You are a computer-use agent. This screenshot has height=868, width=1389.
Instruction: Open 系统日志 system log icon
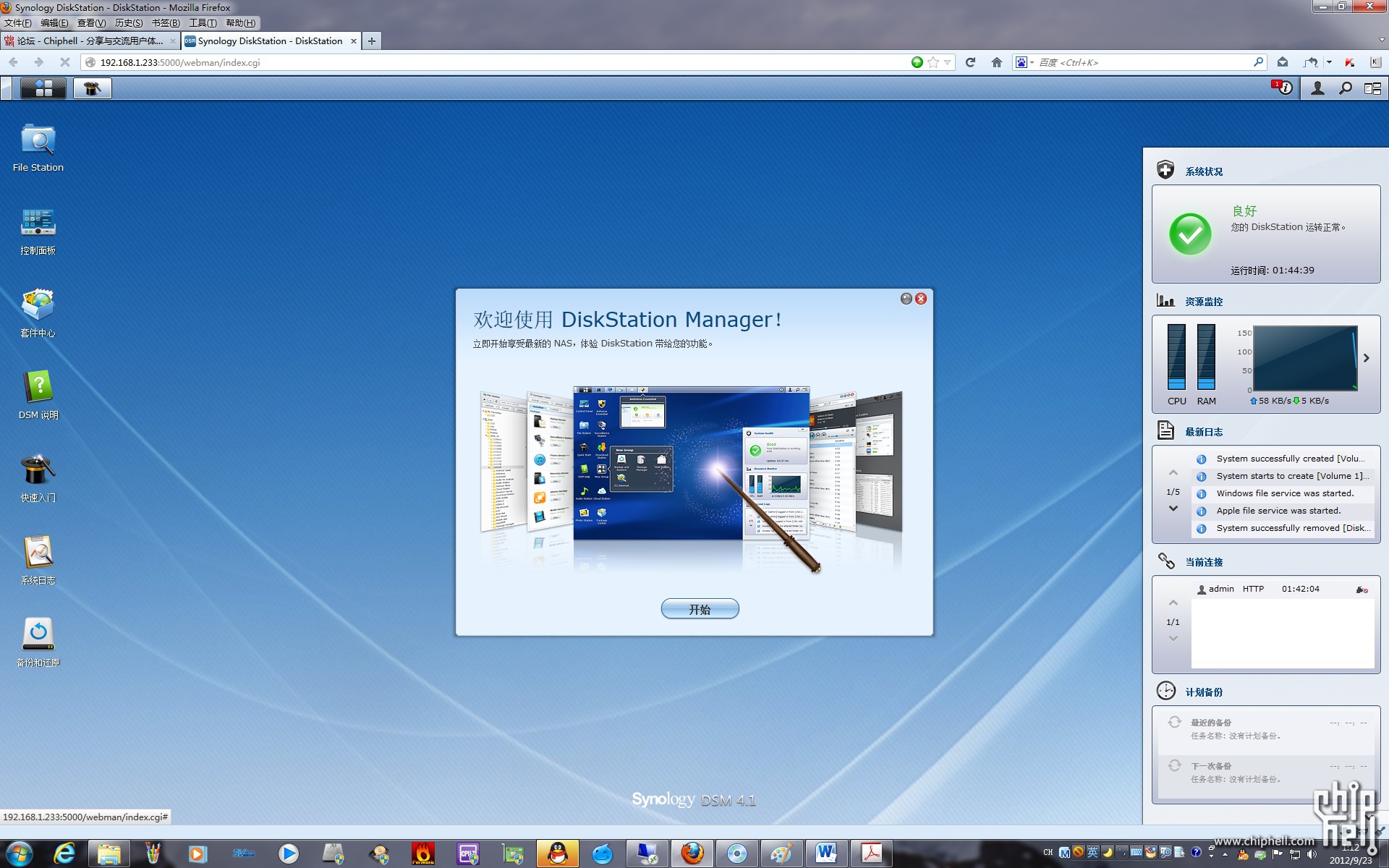[38, 561]
